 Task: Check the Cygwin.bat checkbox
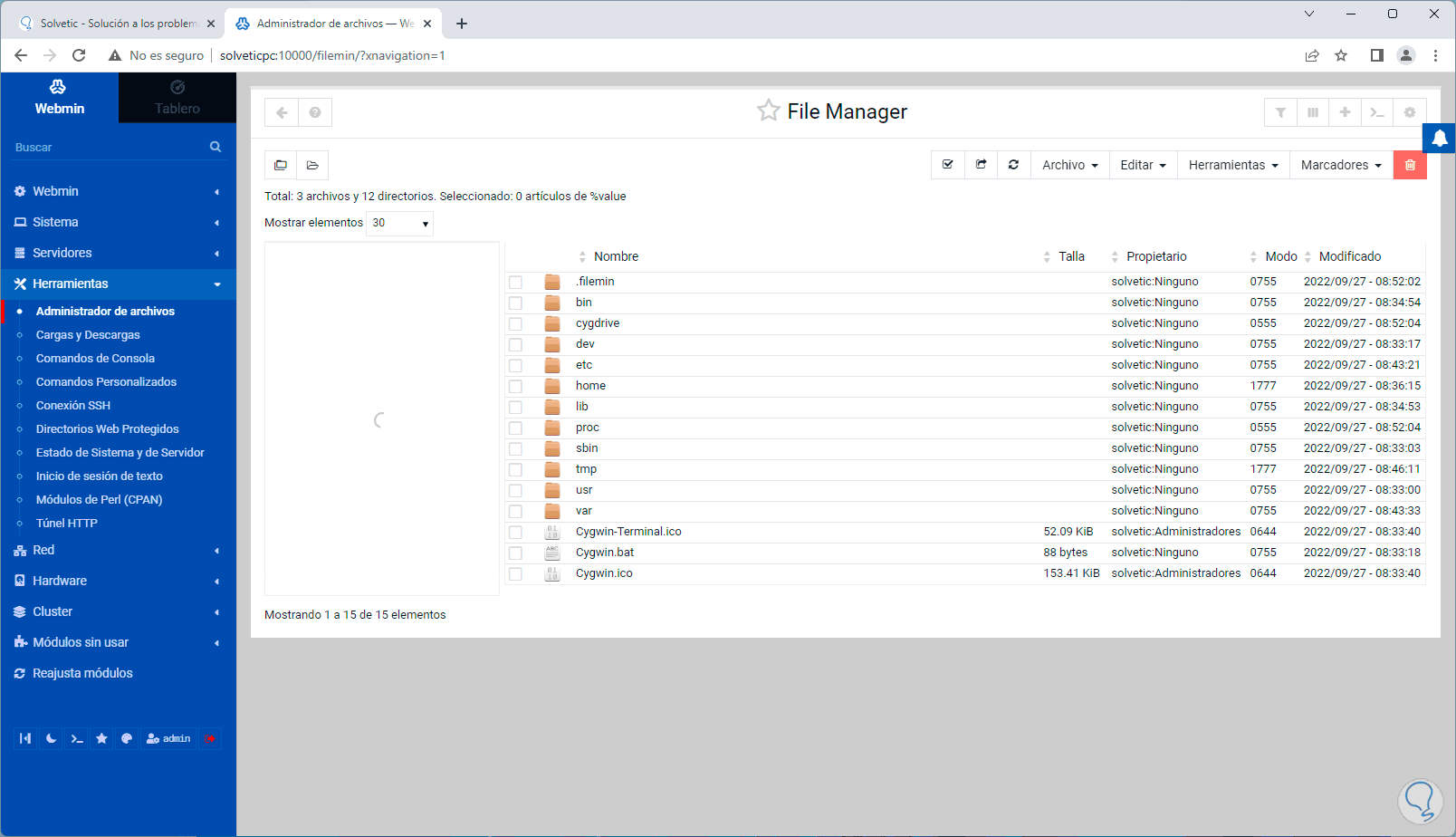tap(515, 553)
